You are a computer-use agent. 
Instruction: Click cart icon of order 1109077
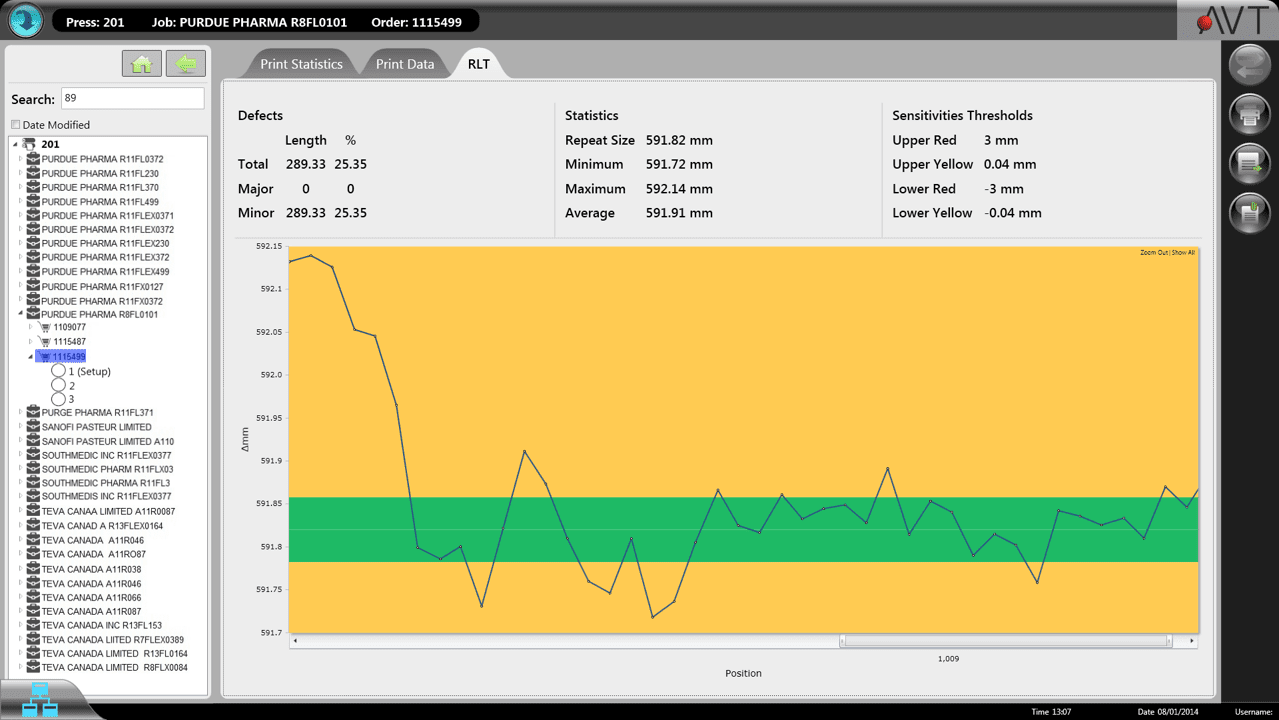[x=46, y=327]
